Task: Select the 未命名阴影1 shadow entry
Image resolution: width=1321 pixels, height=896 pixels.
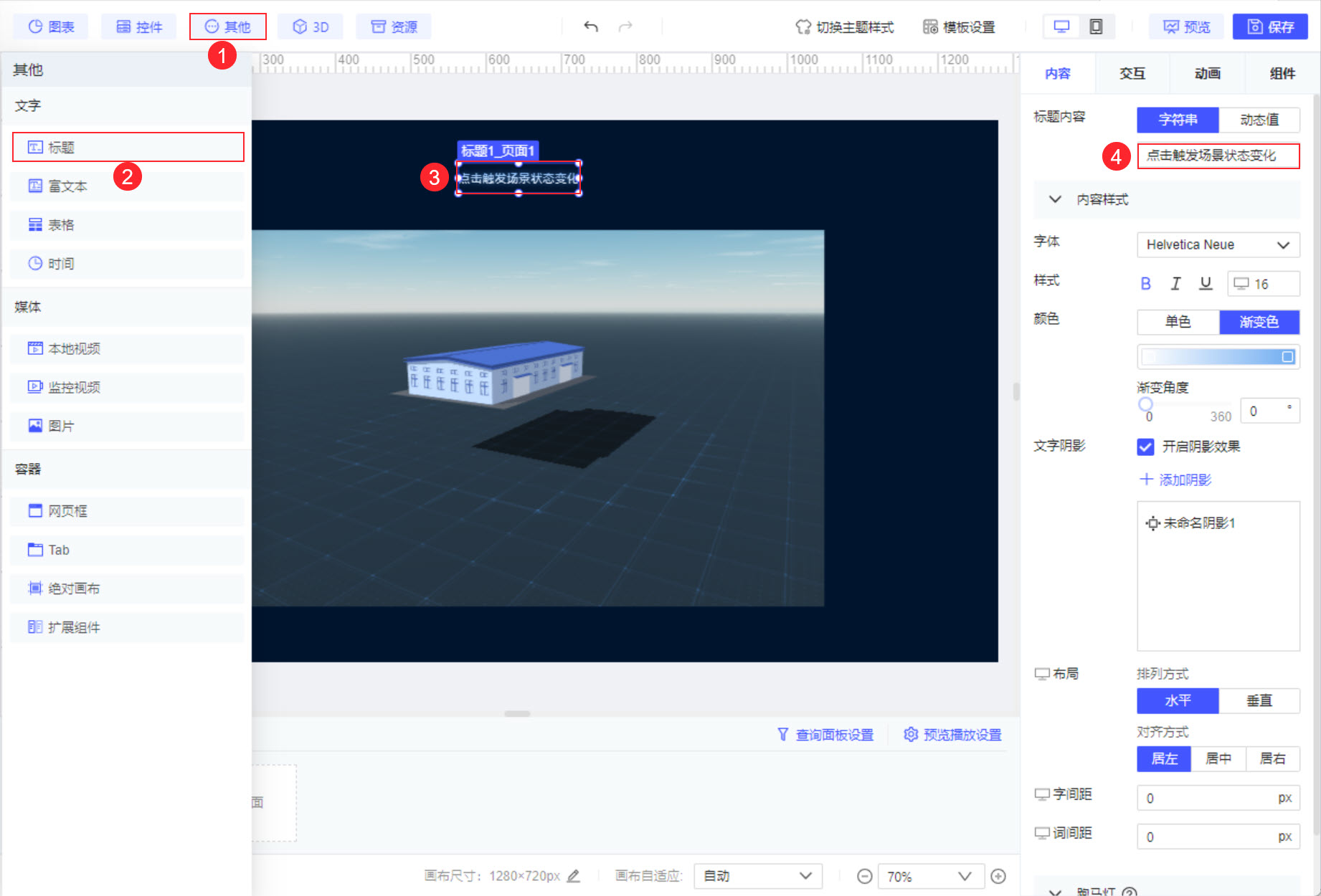Action: tap(1190, 523)
